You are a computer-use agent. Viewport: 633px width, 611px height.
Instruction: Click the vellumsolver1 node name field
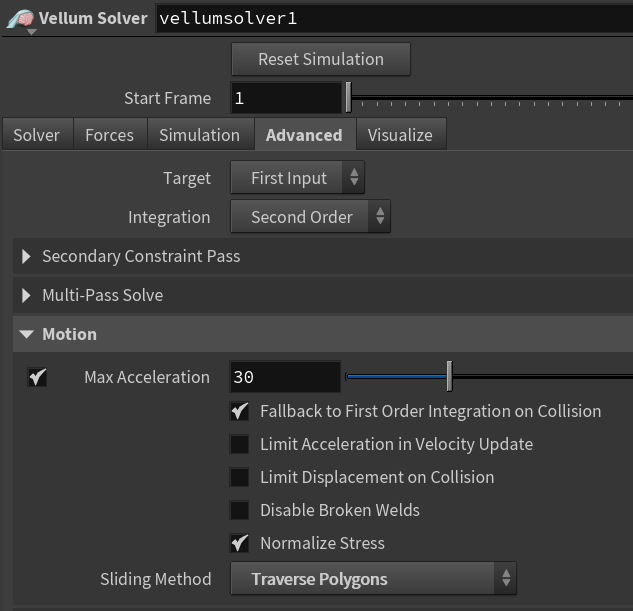[395, 19]
